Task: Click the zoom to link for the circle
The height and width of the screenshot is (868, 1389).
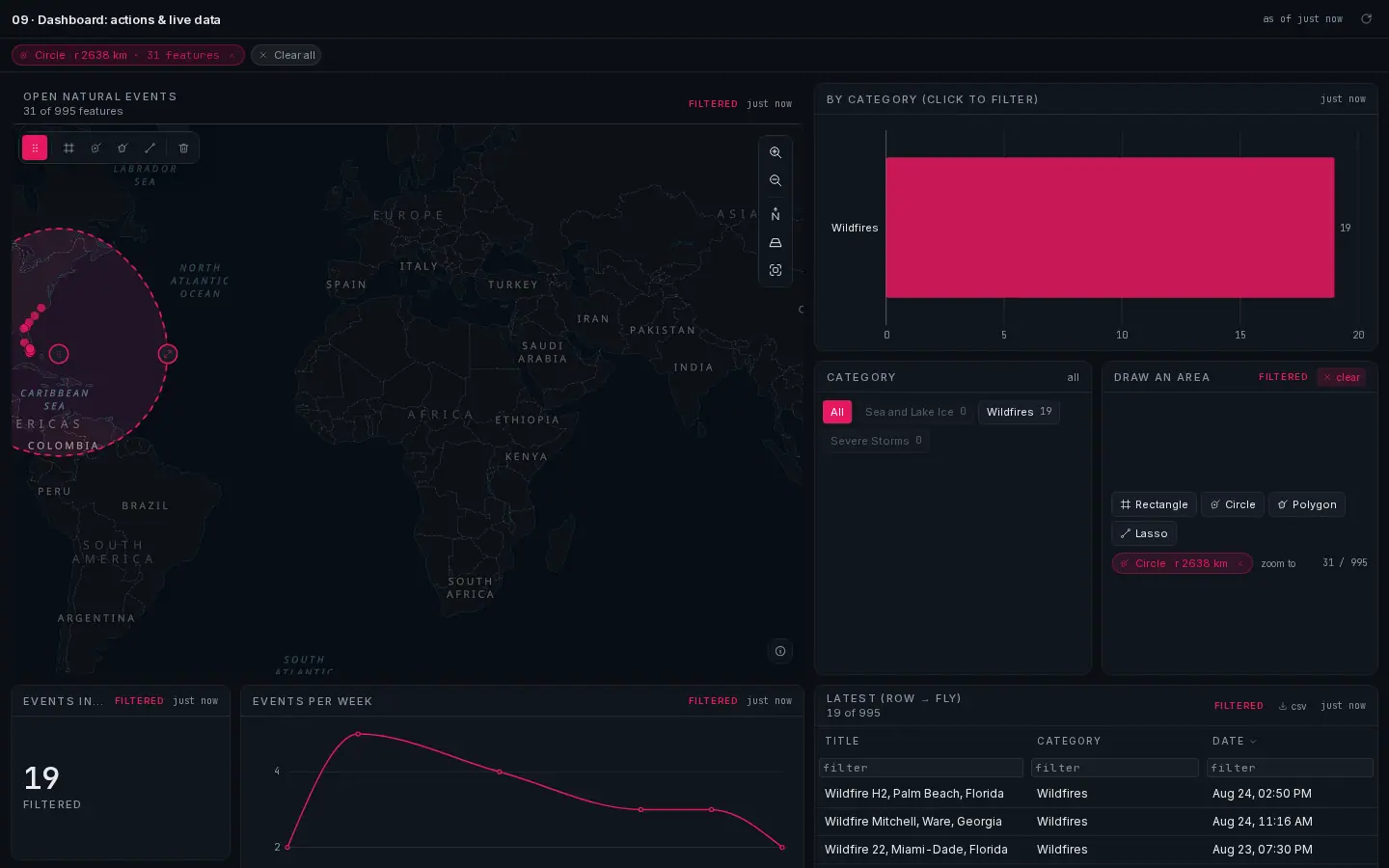Action: (1278, 563)
